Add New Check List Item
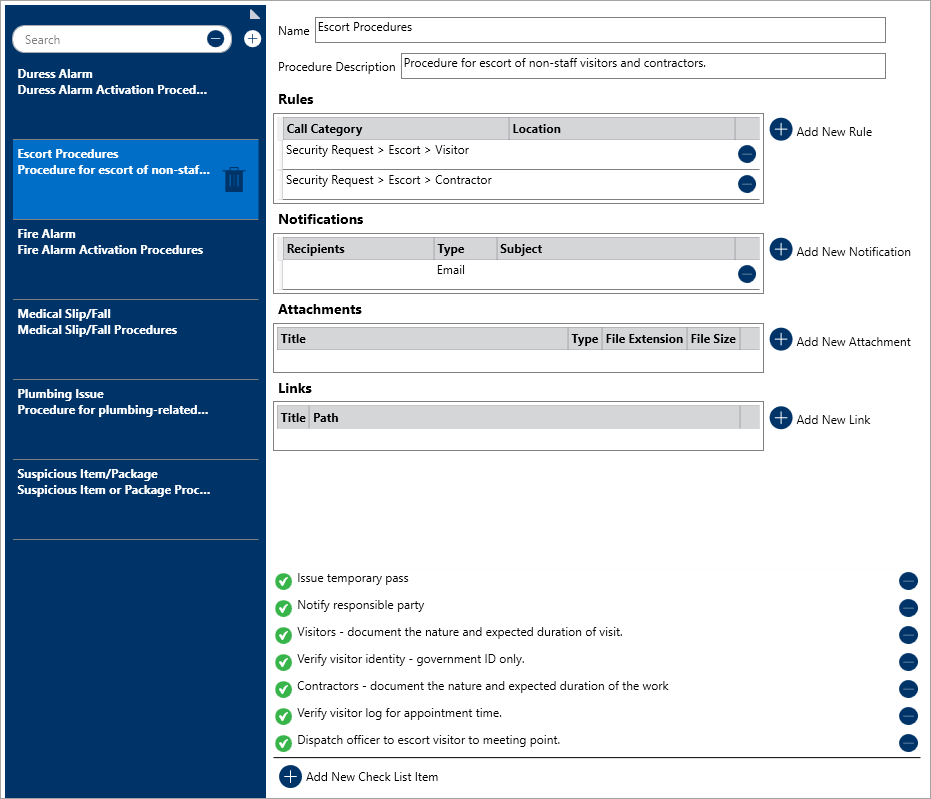Image resolution: width=931 pixels, height=799 pixels. (290, 777)
